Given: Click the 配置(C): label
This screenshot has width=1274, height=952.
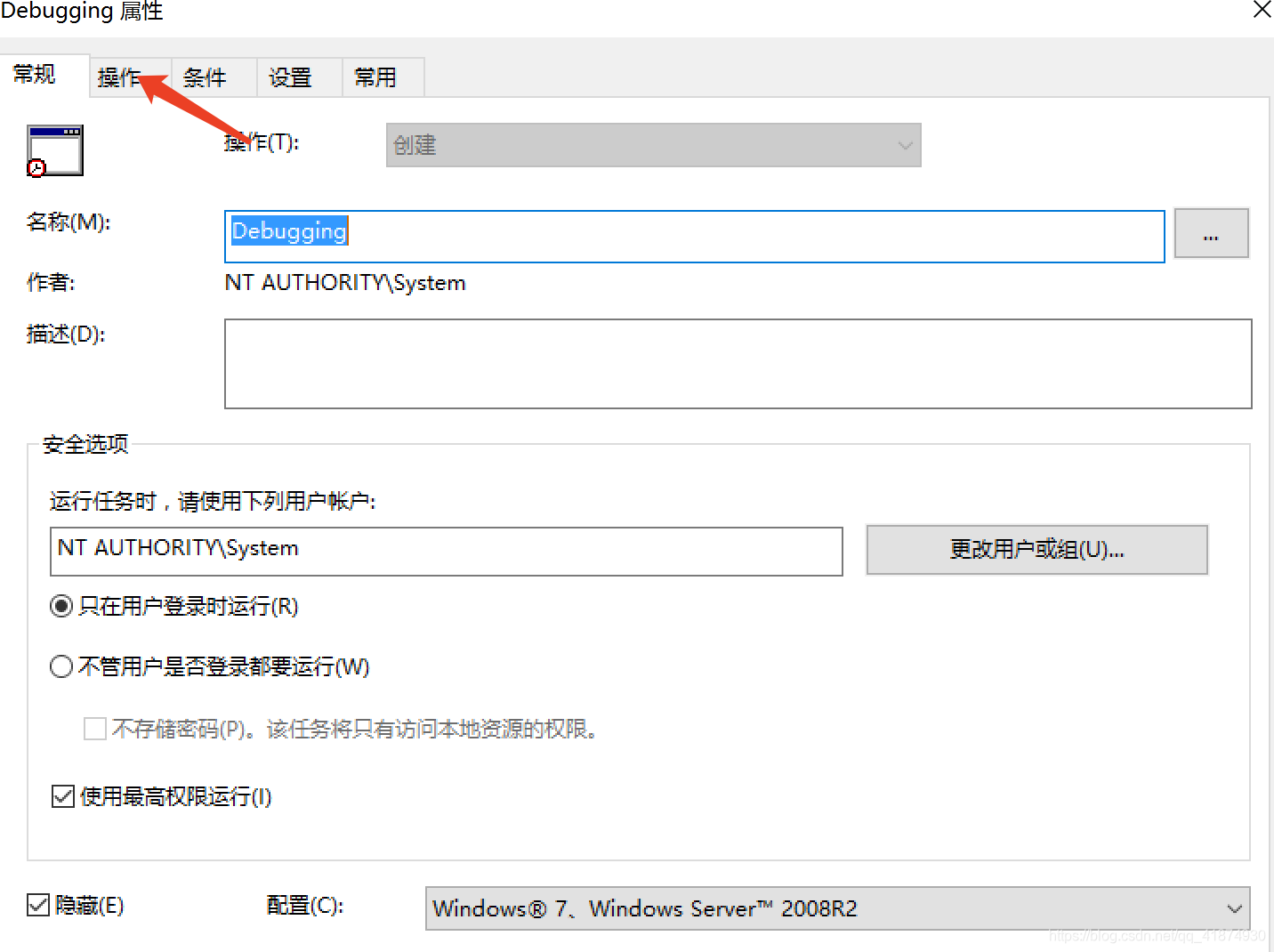Looking at the screenshot, I should [x=305, y=905].
